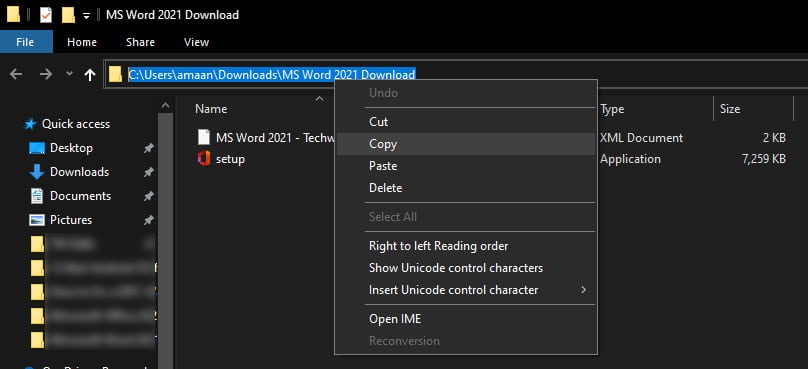Click the Documents icon in the sidebar

pos(37,196)
